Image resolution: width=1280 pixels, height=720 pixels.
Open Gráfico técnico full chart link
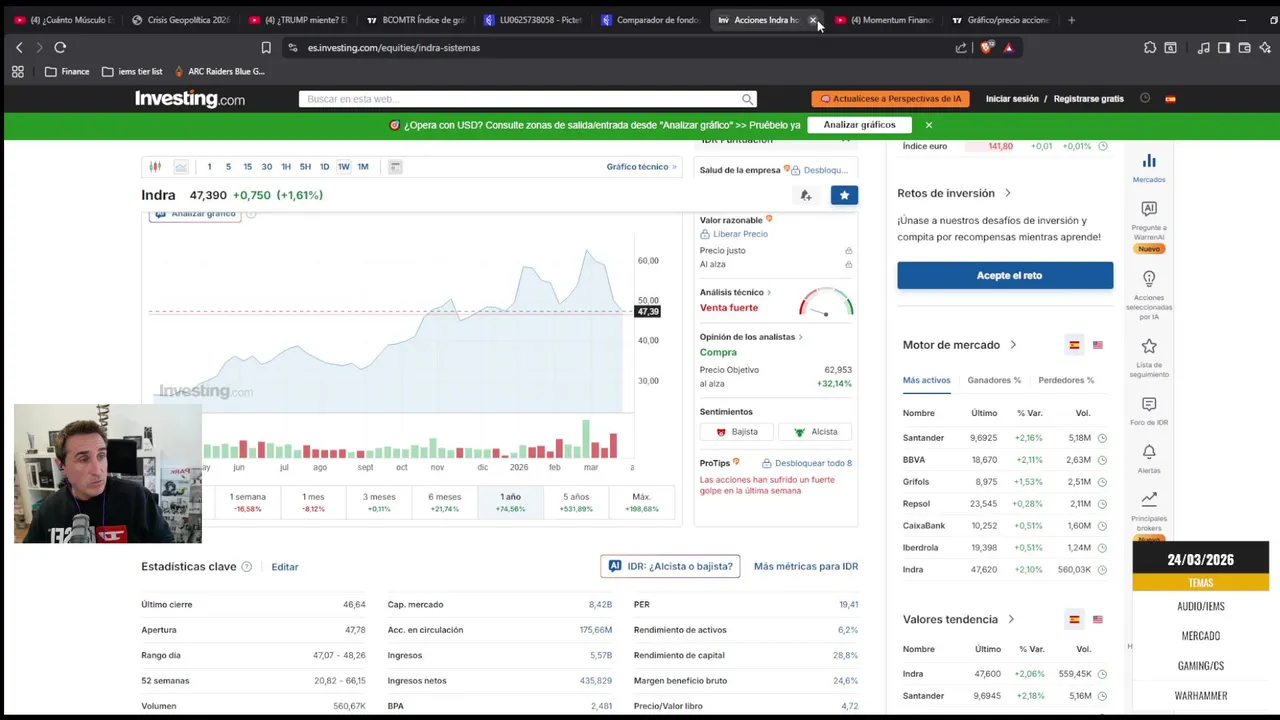[x=641, y=167]
